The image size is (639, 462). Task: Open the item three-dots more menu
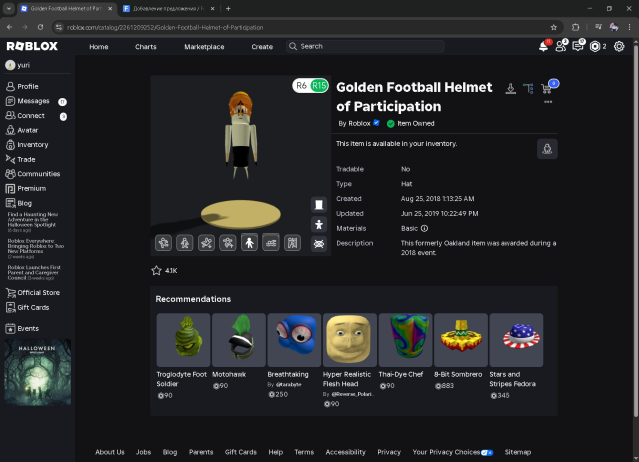pos(547,102)
